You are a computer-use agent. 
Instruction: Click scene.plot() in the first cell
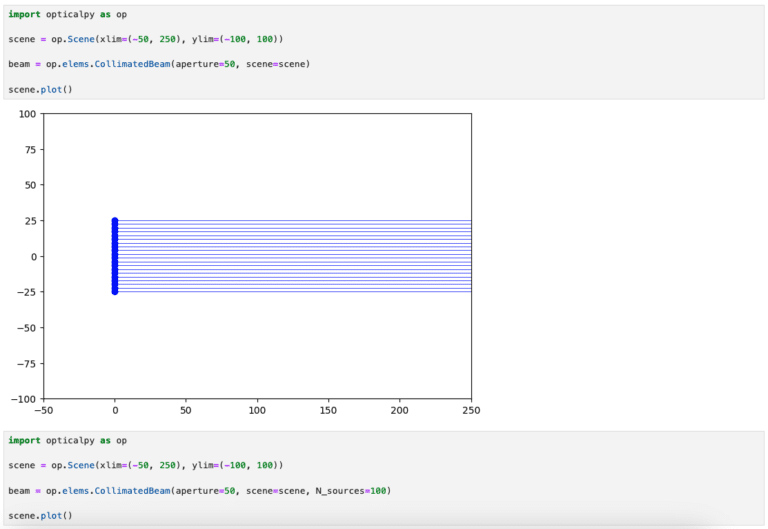click(40, 89)
